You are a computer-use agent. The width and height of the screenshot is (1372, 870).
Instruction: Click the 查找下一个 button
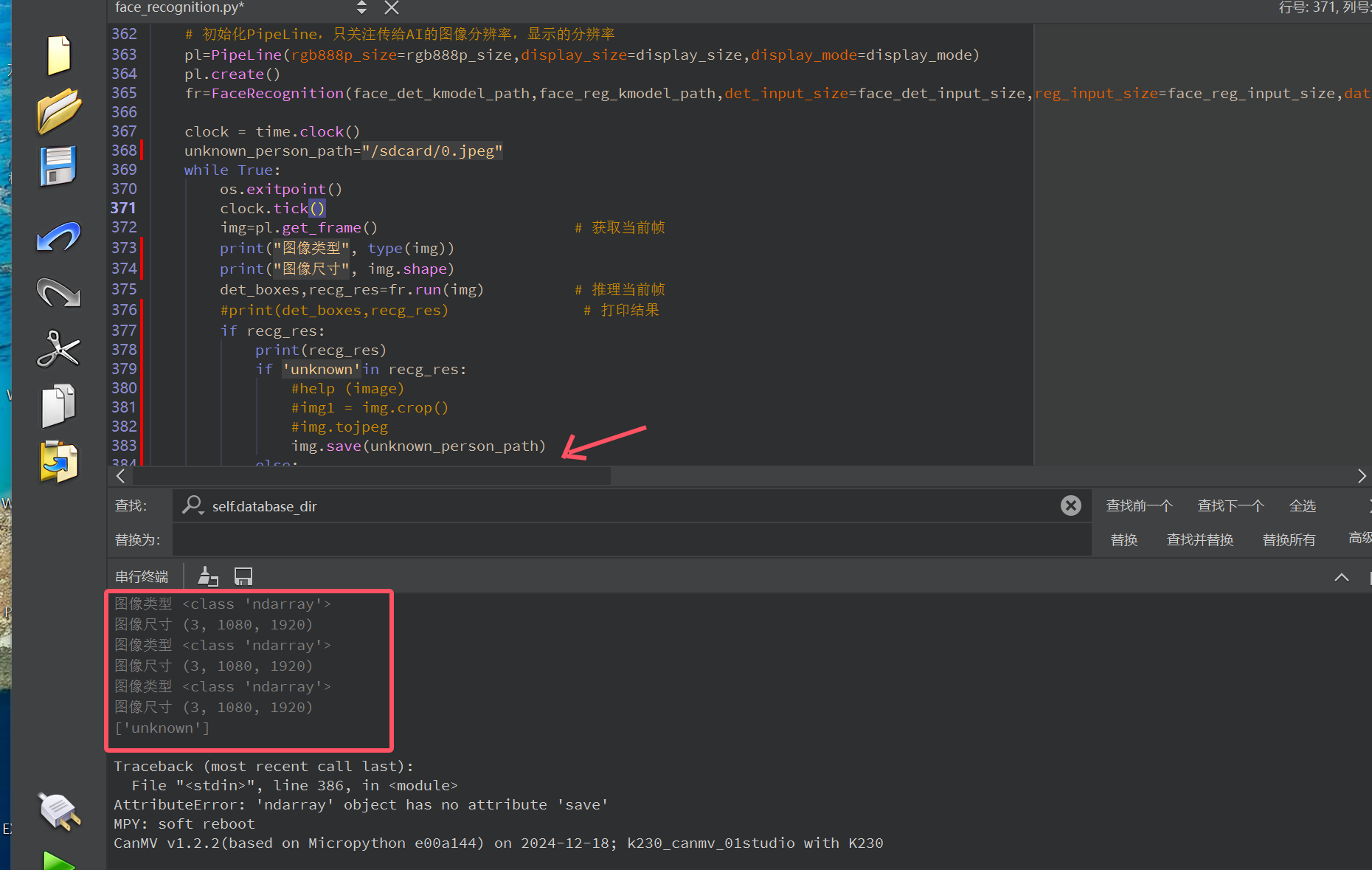click(1230, 505)
